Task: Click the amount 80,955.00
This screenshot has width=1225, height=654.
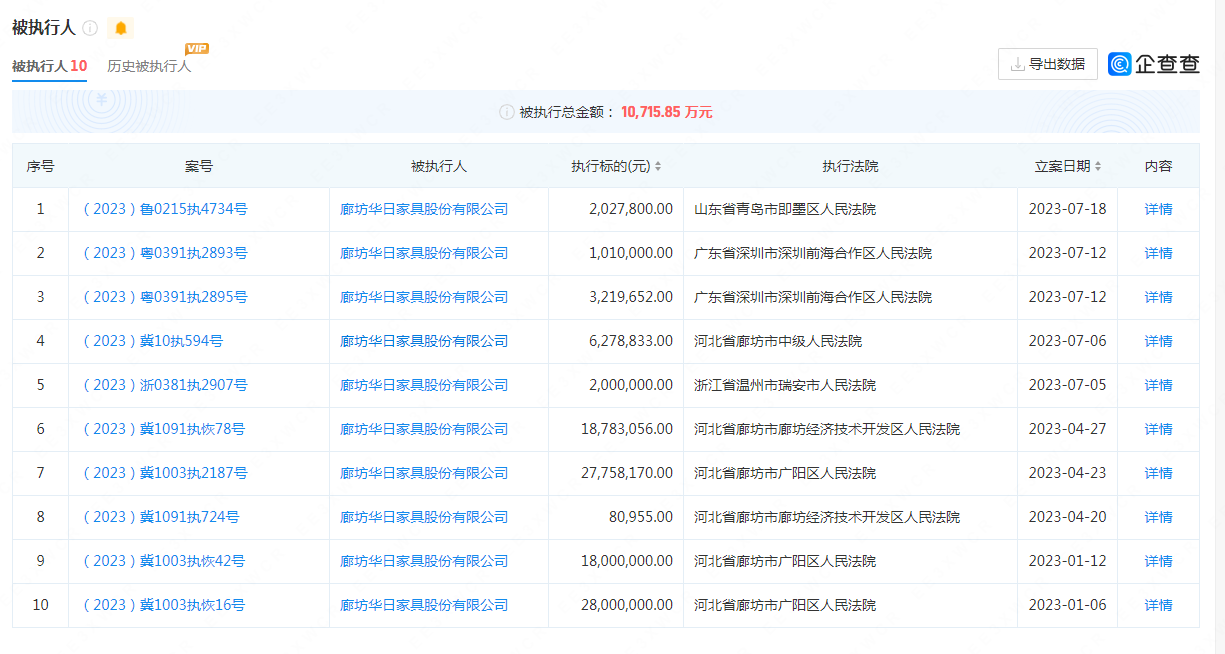Action: [x=641, y=517]
